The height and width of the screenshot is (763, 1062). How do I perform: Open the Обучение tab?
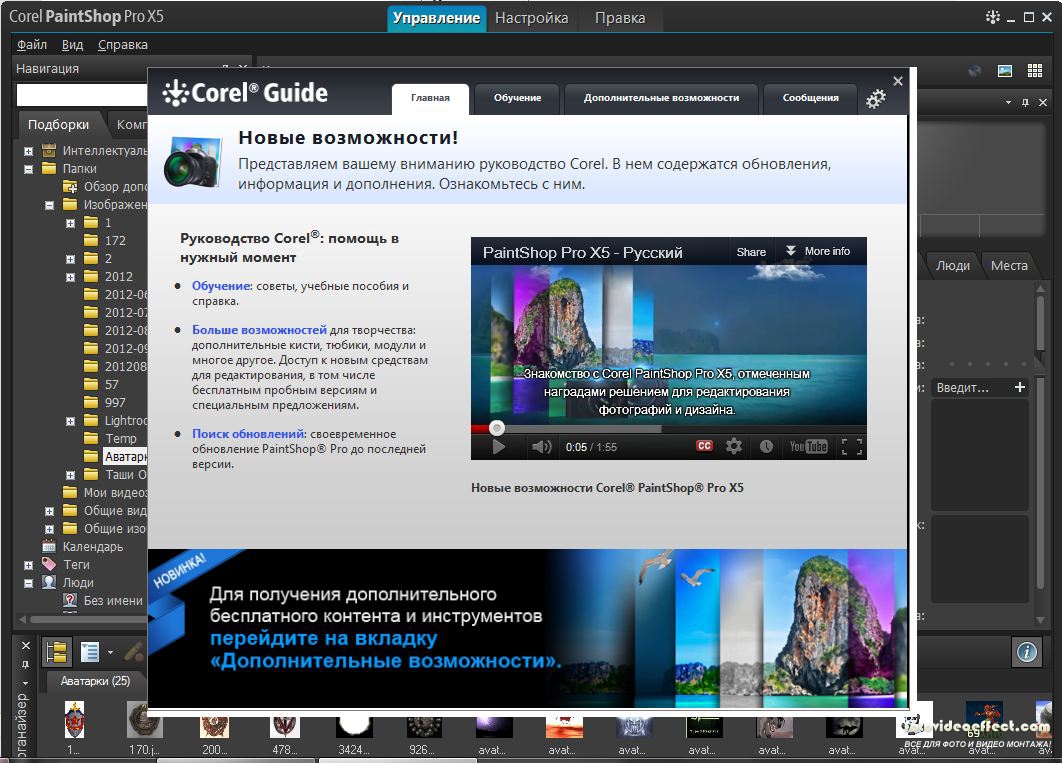pyautogui.click(x=517, y=99)
